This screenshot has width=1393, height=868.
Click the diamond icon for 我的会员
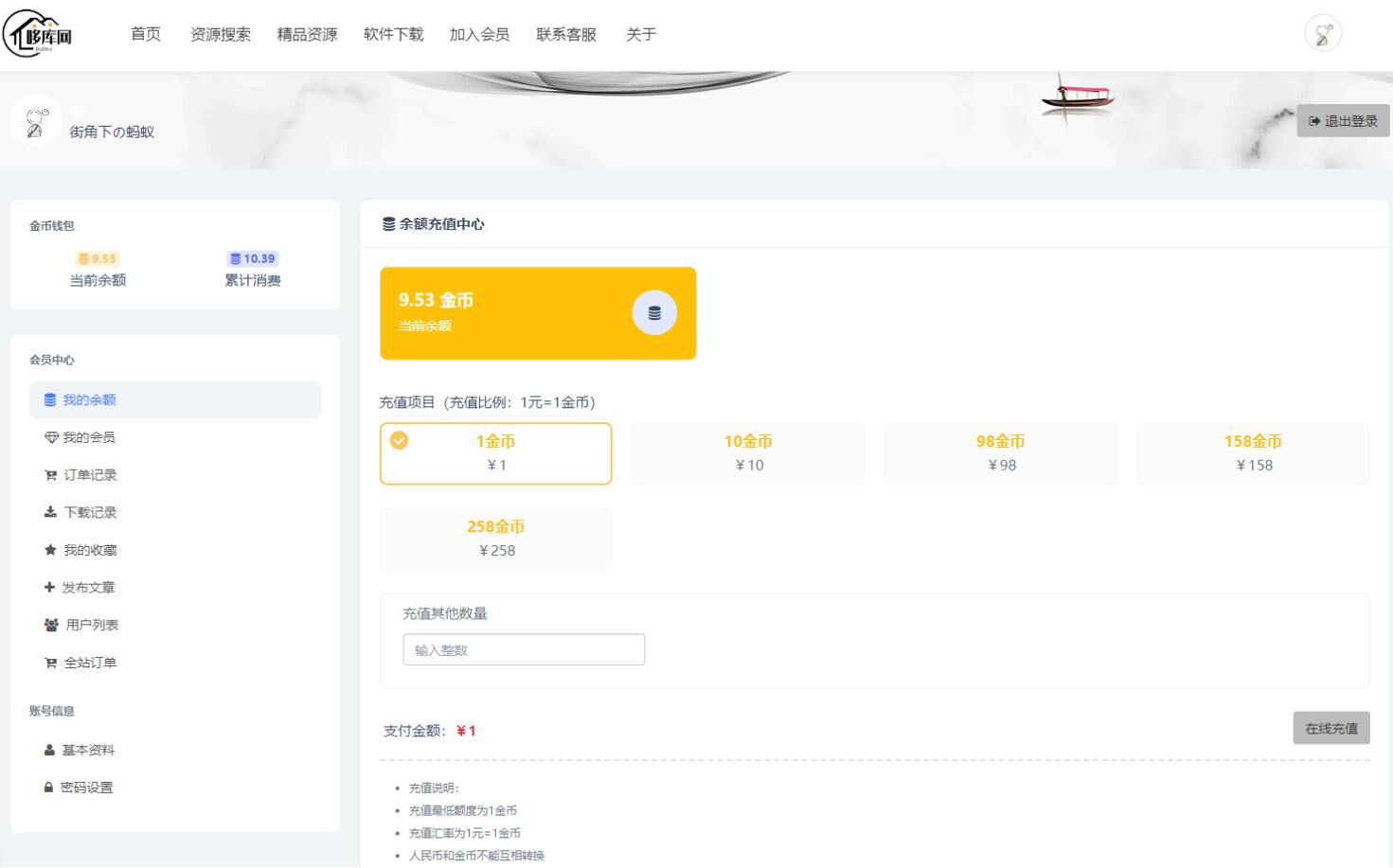(x=49, y=436)
